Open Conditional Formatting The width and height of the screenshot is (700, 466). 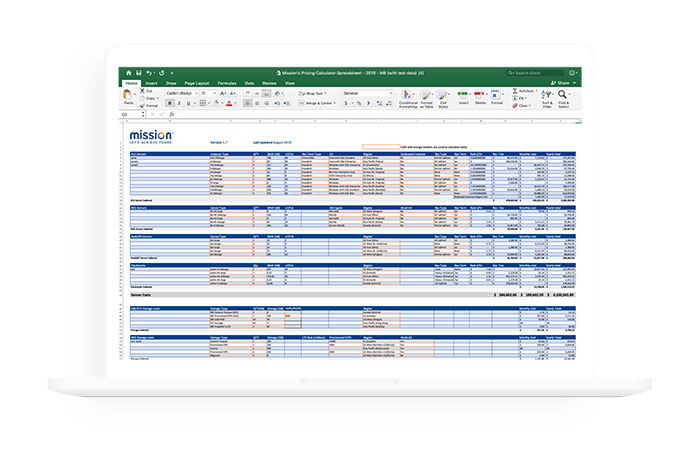(x=407, y=99)
